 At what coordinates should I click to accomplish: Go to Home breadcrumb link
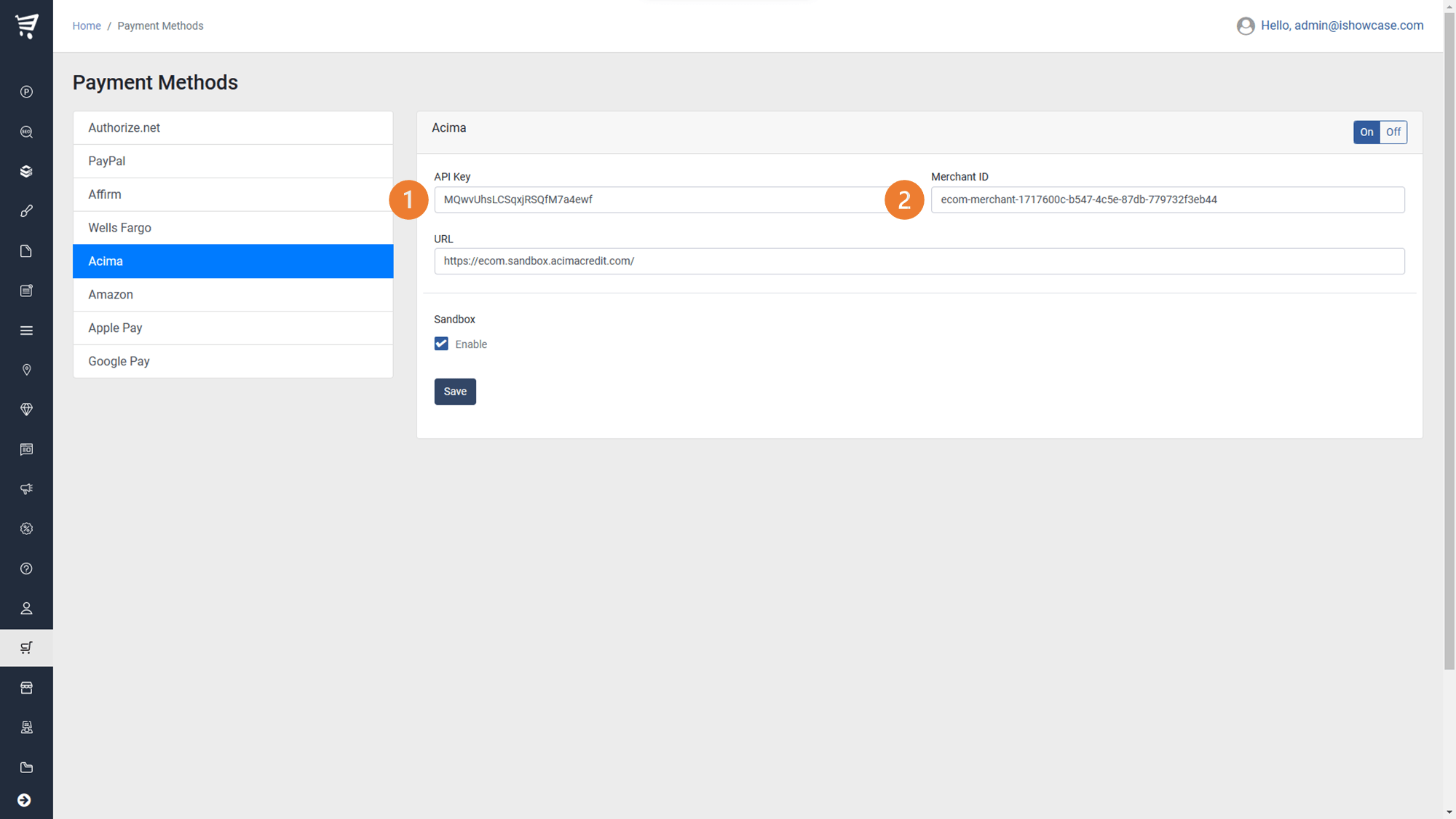[87, 25]
